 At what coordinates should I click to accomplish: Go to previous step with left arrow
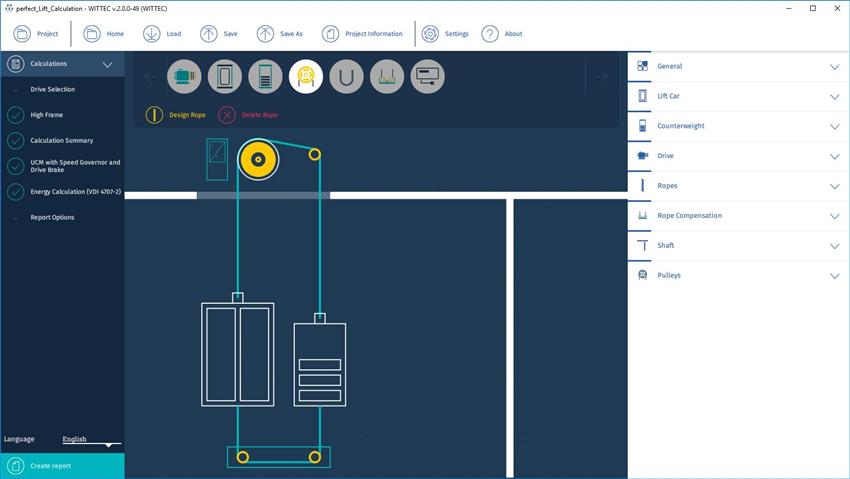click(x=150, y=77)
